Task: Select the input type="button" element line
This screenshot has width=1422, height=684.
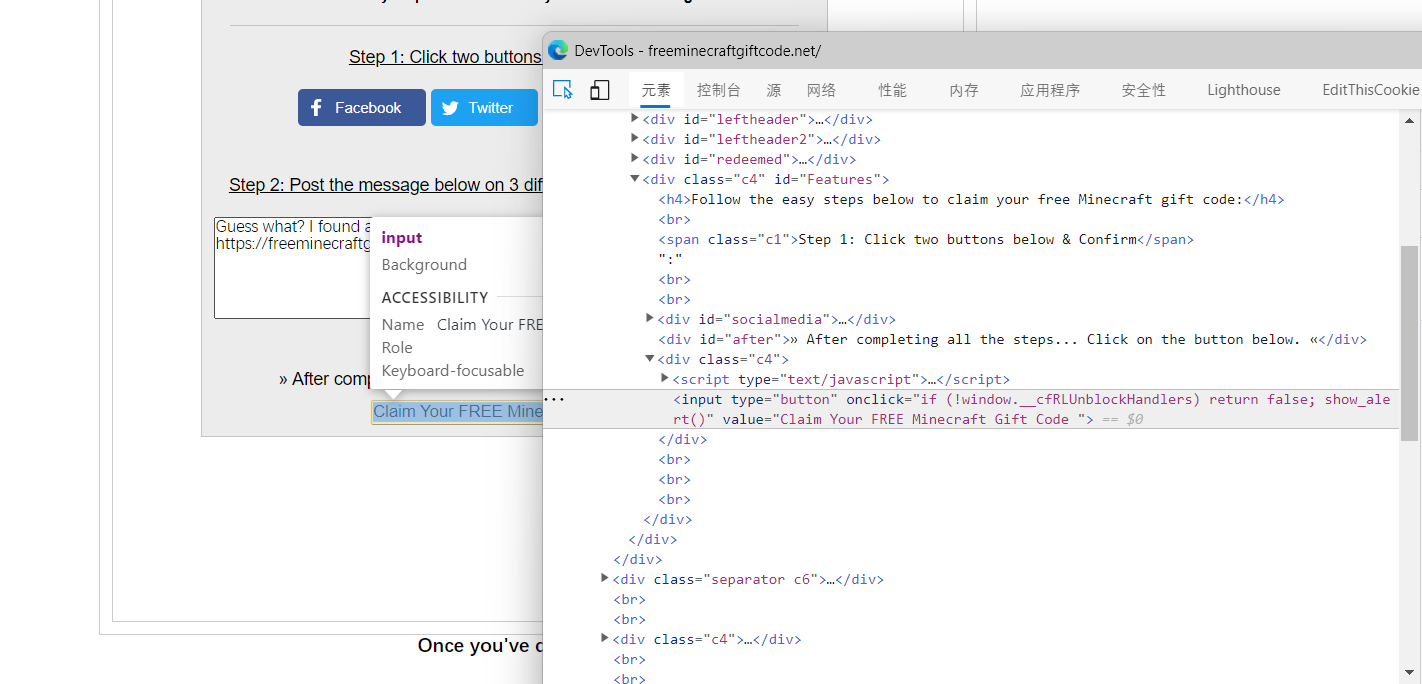Action: coord(971,409)
